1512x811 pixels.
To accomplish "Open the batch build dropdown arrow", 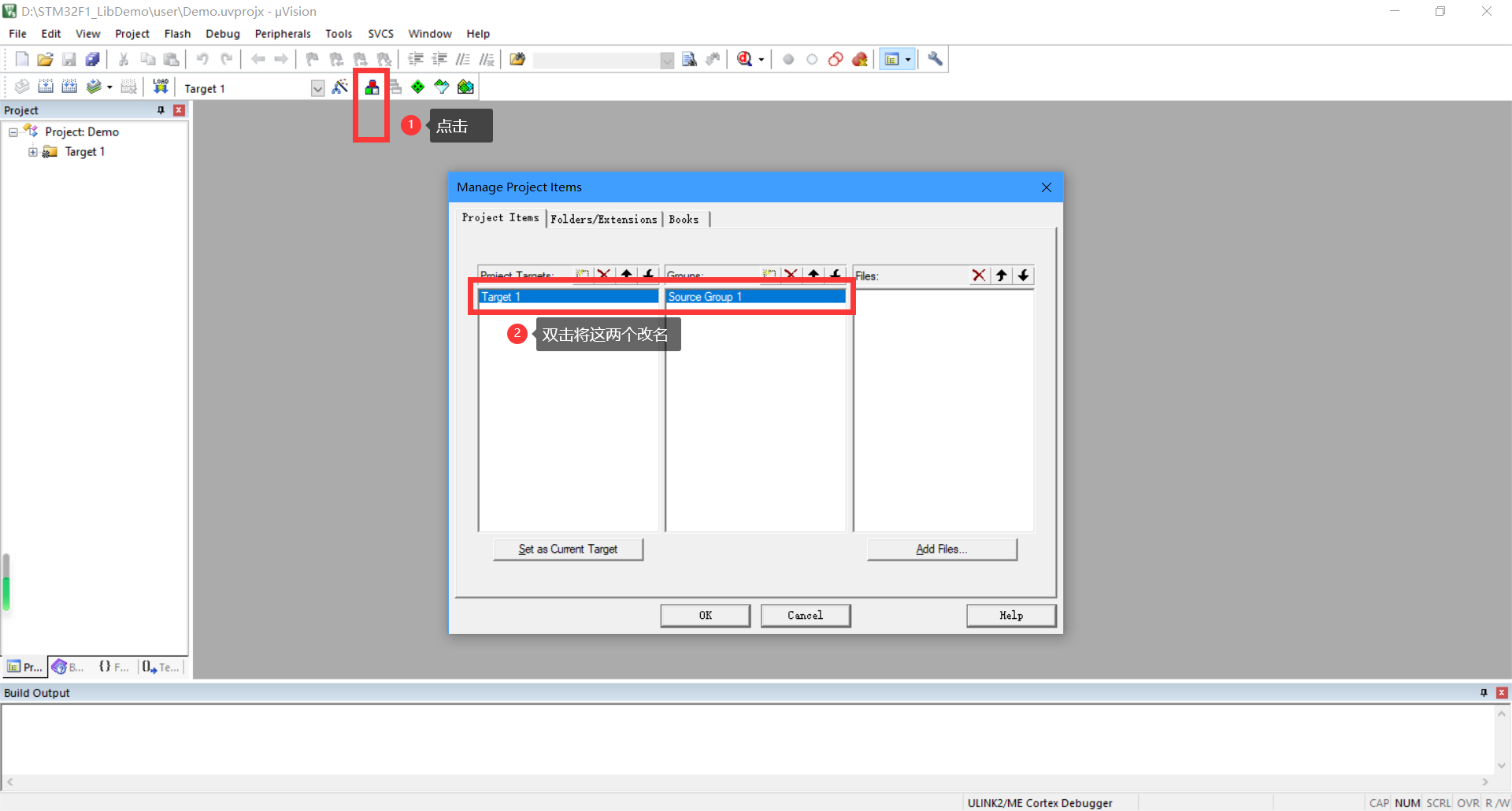I will coord(109,87).
